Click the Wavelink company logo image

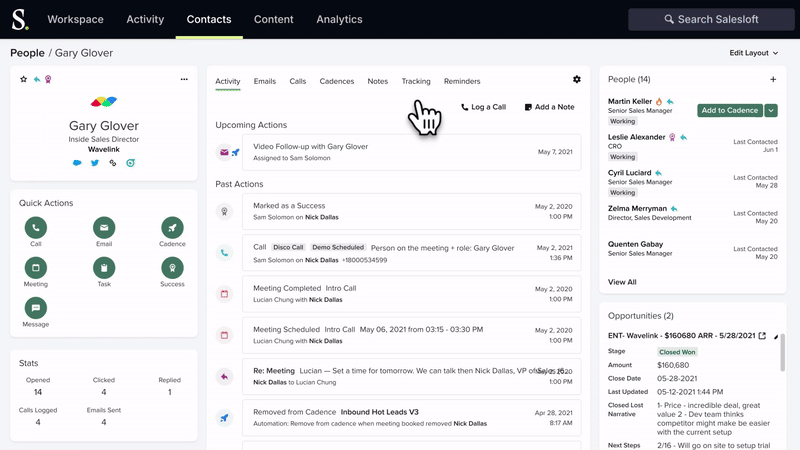(104, 102)
